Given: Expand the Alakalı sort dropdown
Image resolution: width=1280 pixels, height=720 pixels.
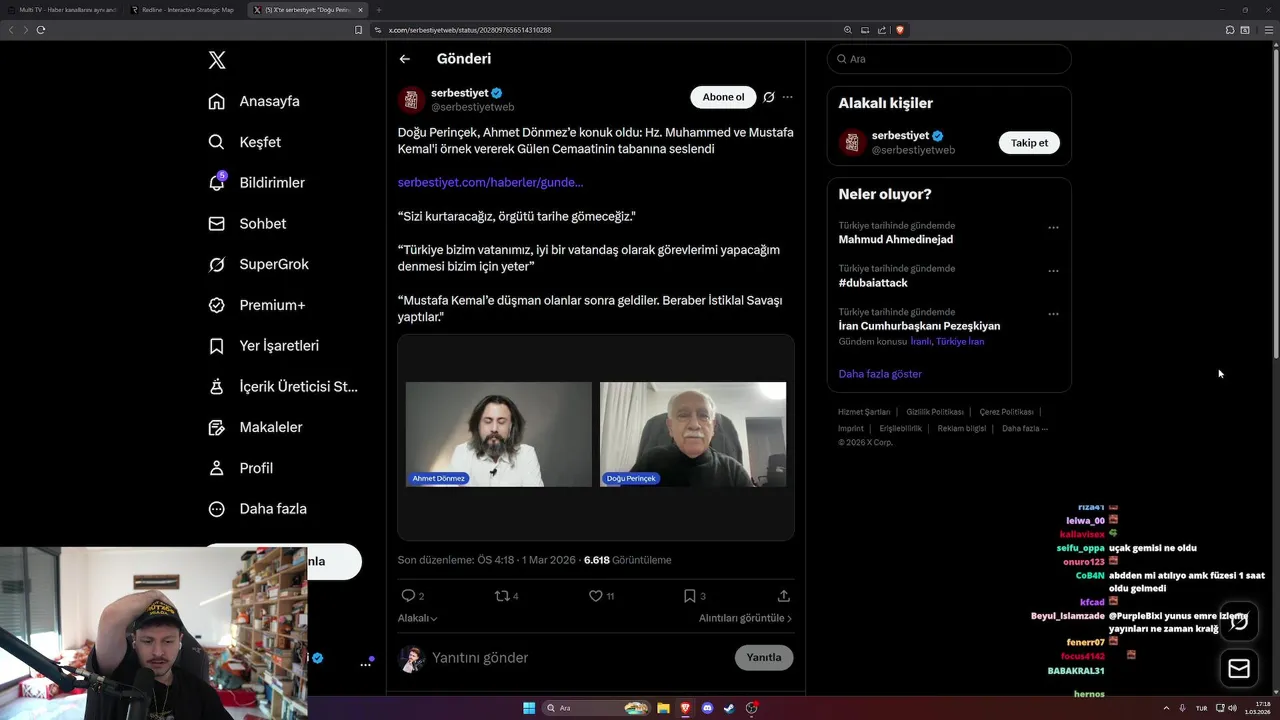Looking at the screenshot, I should pyautogui.click(x=418, y=618).
